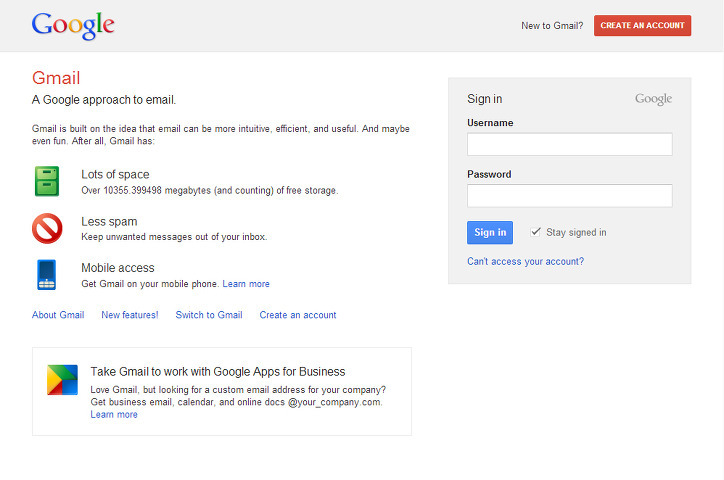
Task: Open Learn more link in Business box
Action: coord(114,414)
